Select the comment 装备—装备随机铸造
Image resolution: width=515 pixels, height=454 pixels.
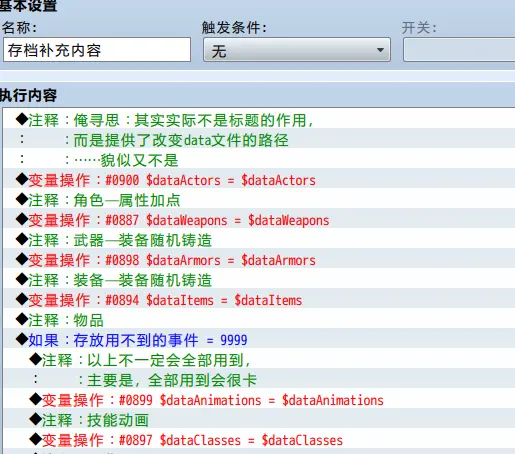click(259, 280)
